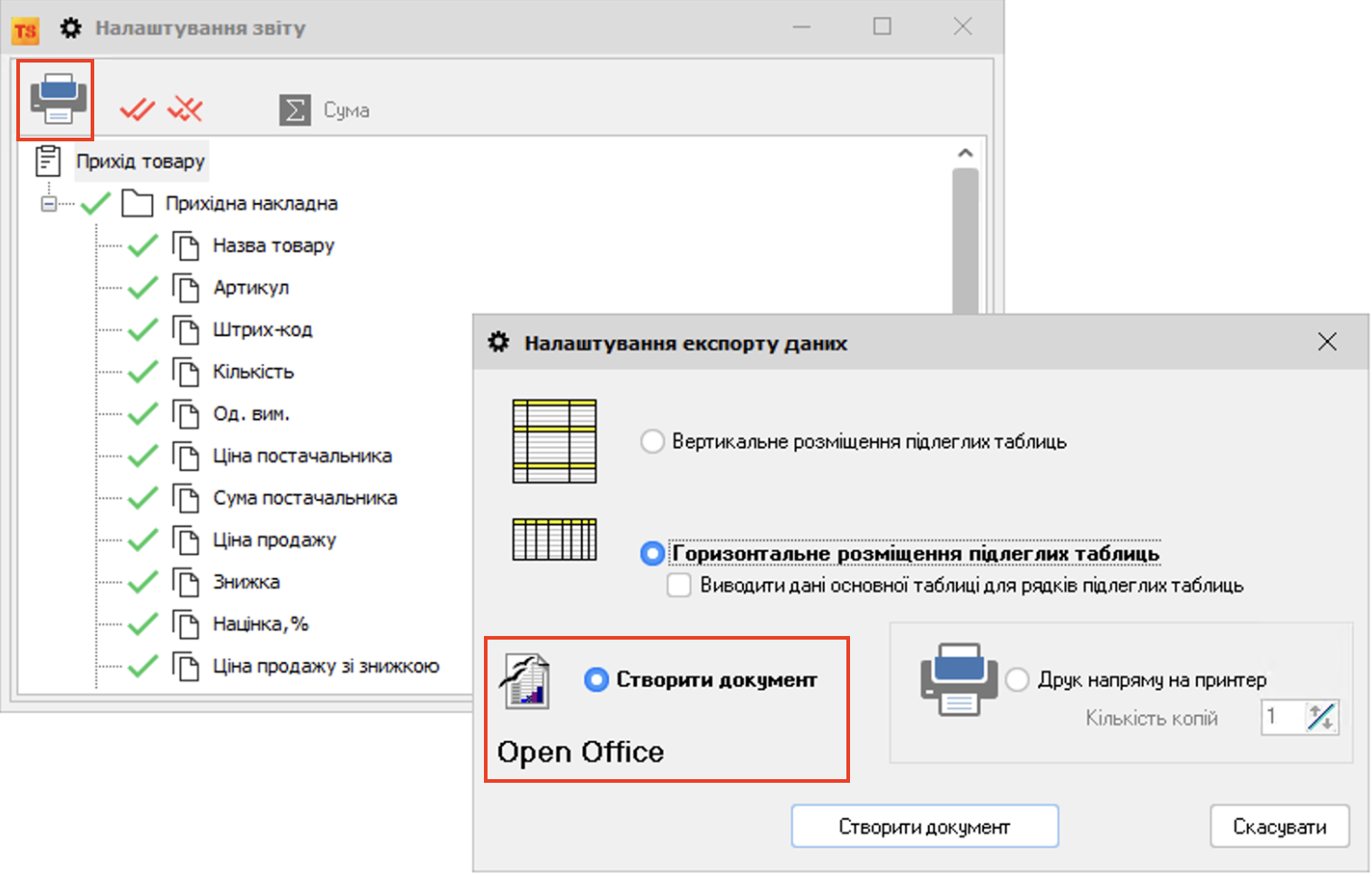Collapse the Прихідна накладна tree node
Image resolution: width=1372 pixels, height=877 pixels.
[x=49, y=204]
